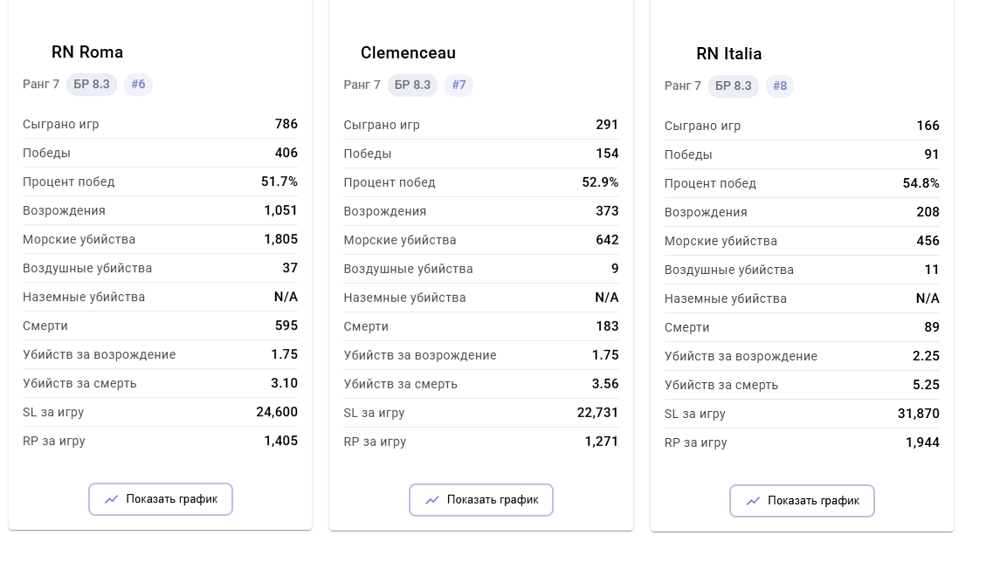Screen dimensions: 1000x562
Task: Click Clemenceau's 'SL за игру' value 22,731
Action: [x=598, y=413]
